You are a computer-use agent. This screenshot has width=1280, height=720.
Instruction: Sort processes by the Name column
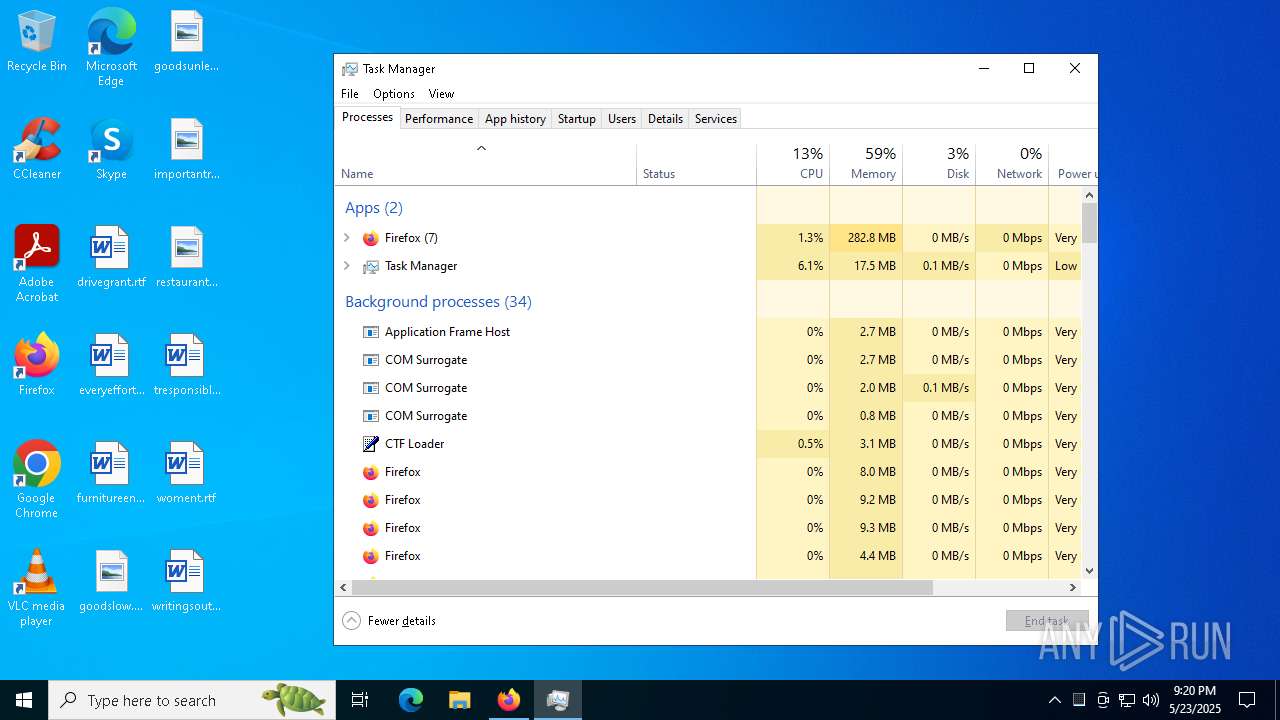tap(485, 164)
